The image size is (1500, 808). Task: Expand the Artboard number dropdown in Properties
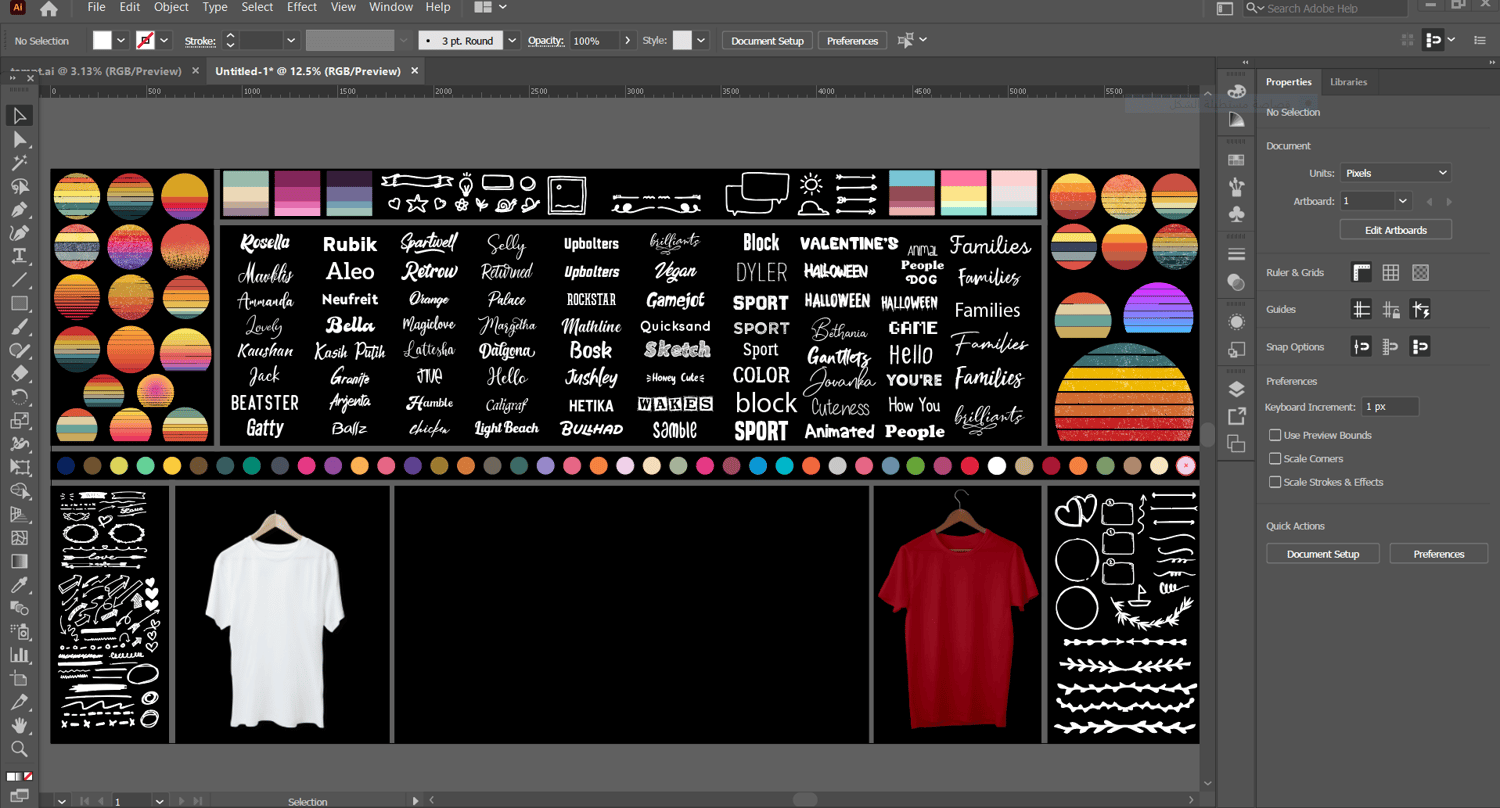pos(1403,201)
